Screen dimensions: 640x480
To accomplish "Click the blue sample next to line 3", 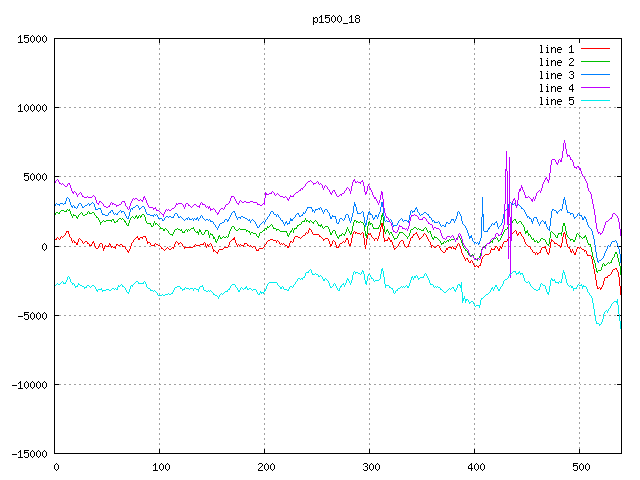I will click(x=595, y=75).
